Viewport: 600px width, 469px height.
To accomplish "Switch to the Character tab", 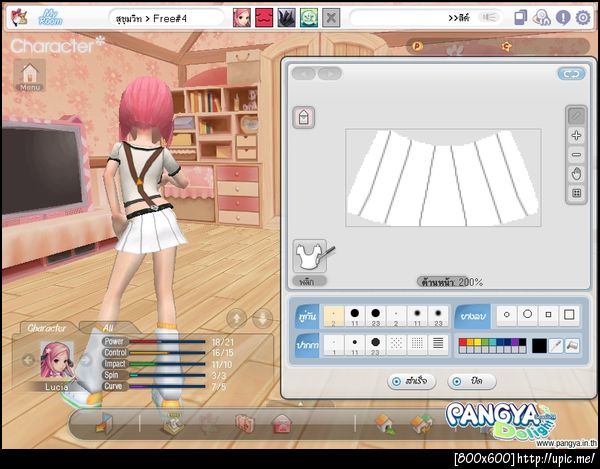I will pyautogui.click(x=47, y=328).
